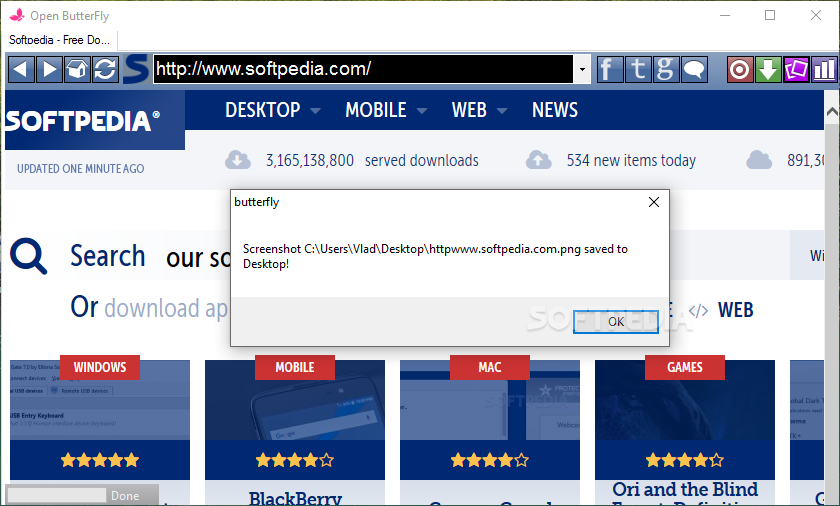Click OK in the butterfly dialog
Viewport: 840px width, 506px height.
click(x=616, y=321)
